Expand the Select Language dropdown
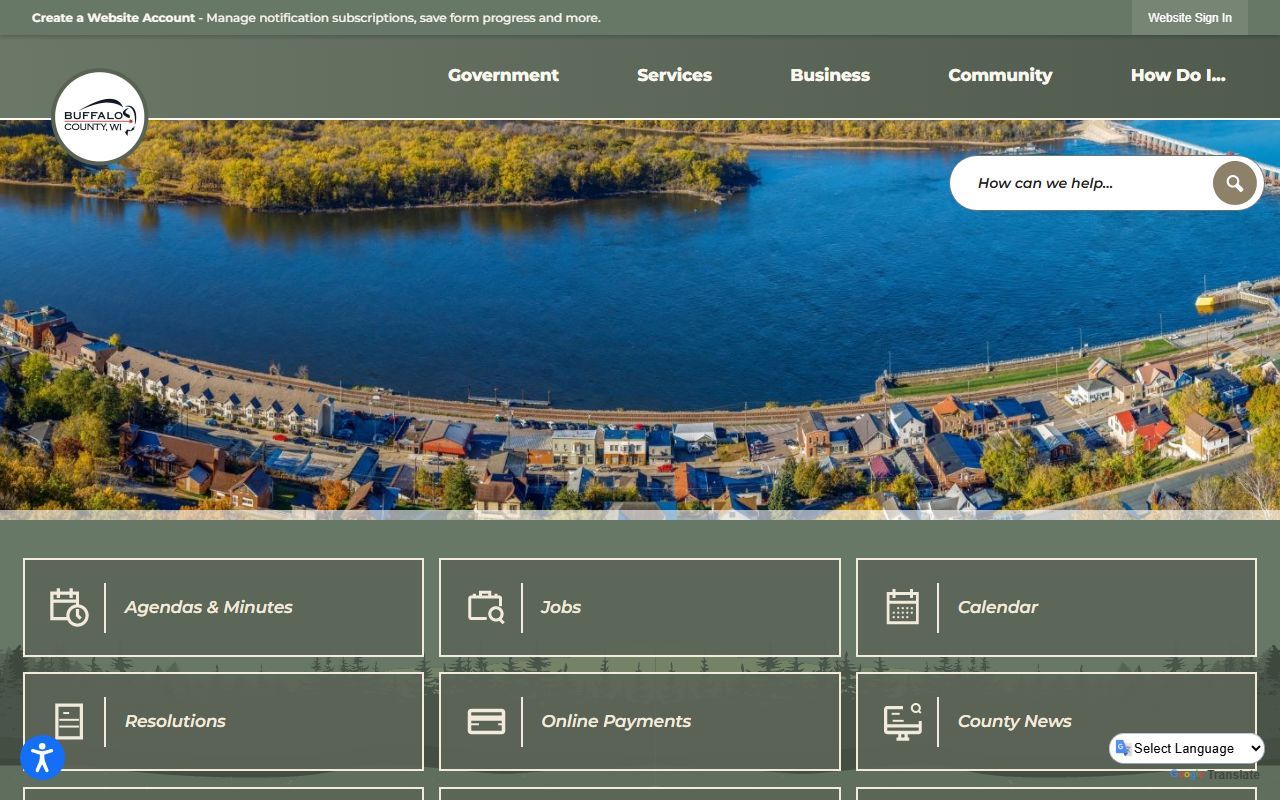1280x800 pixels. (1187, 748)
